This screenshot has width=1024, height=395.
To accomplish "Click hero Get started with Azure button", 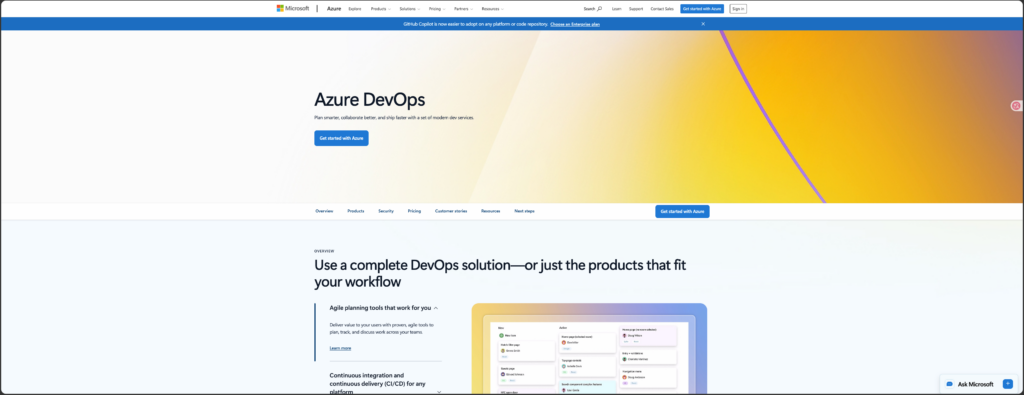I will tap(341, 138).
